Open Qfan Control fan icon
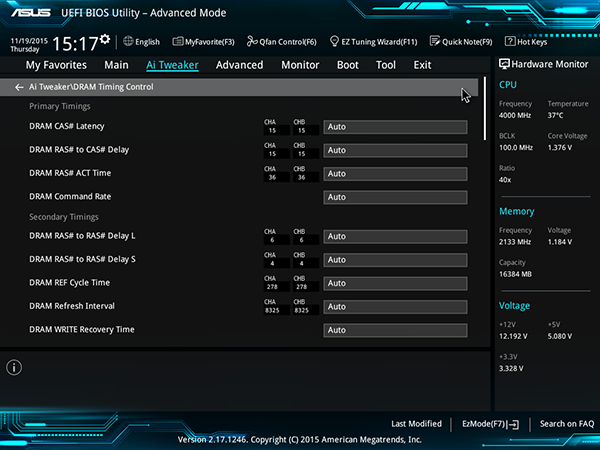The image size is (600, 450). point(252,41)
